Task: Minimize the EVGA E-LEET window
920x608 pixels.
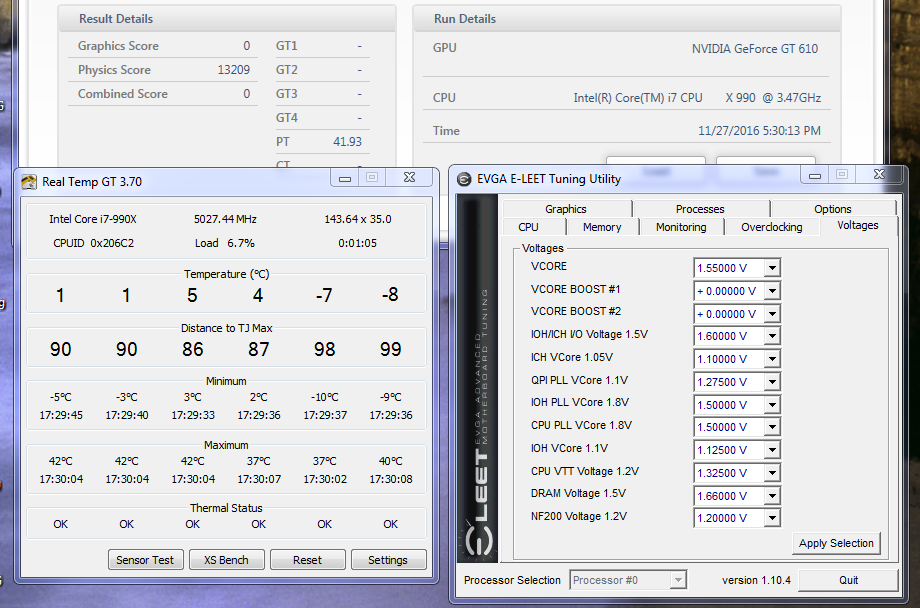Action: coord(815,175)
